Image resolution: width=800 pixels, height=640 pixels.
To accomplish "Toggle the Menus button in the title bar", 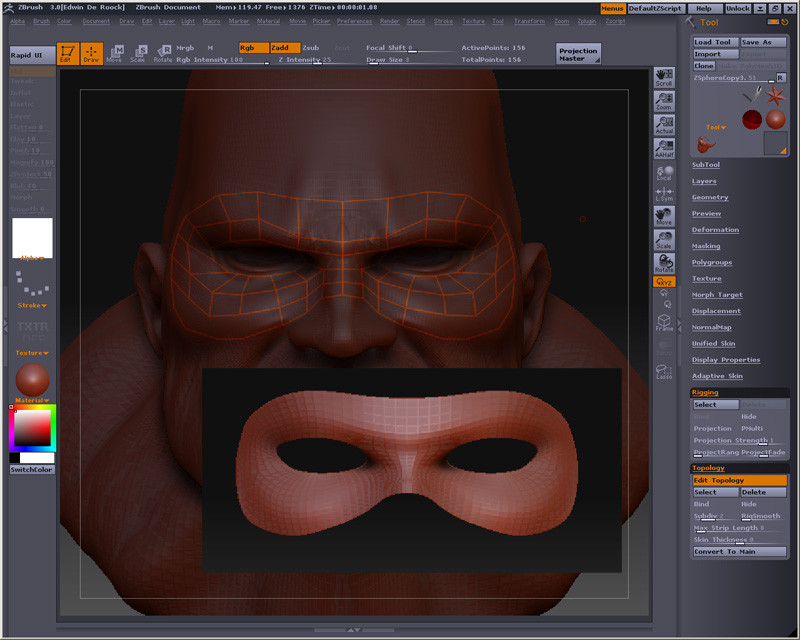I will pos(612,8).
